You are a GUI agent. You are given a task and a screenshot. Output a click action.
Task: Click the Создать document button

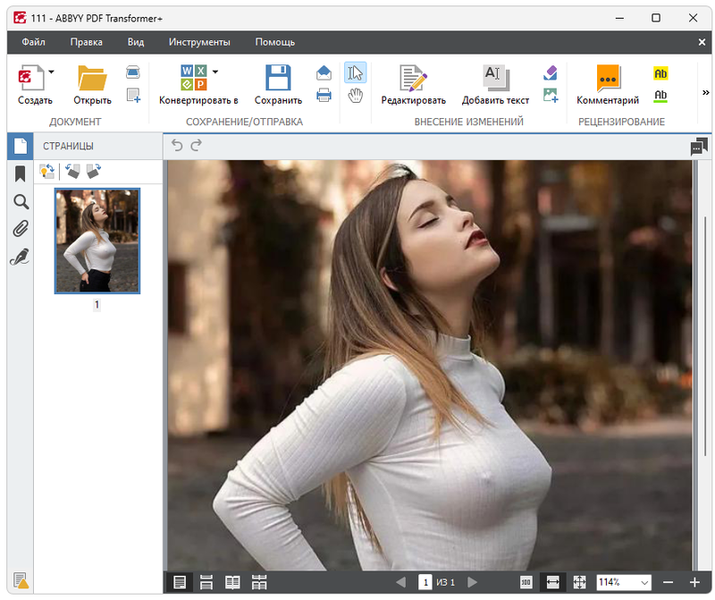coord(35,85)
